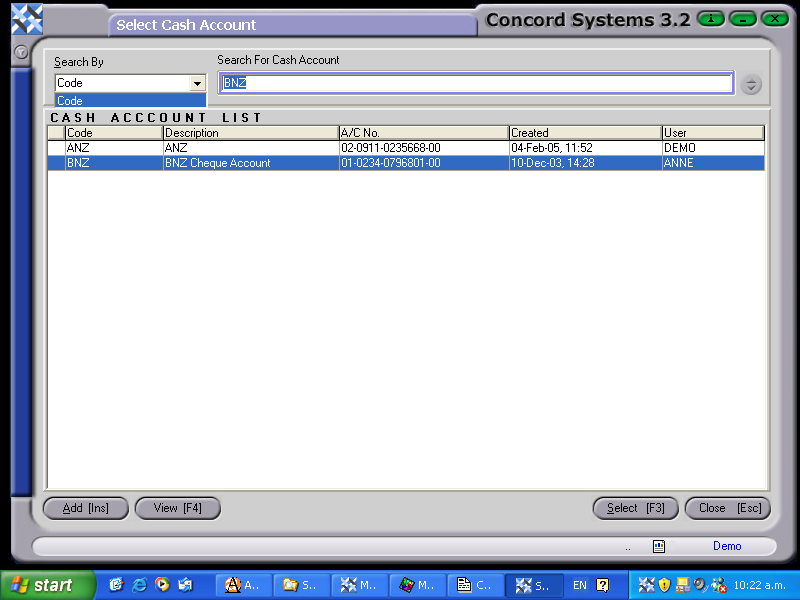Click the chevron beside the cash account search box

751,84
